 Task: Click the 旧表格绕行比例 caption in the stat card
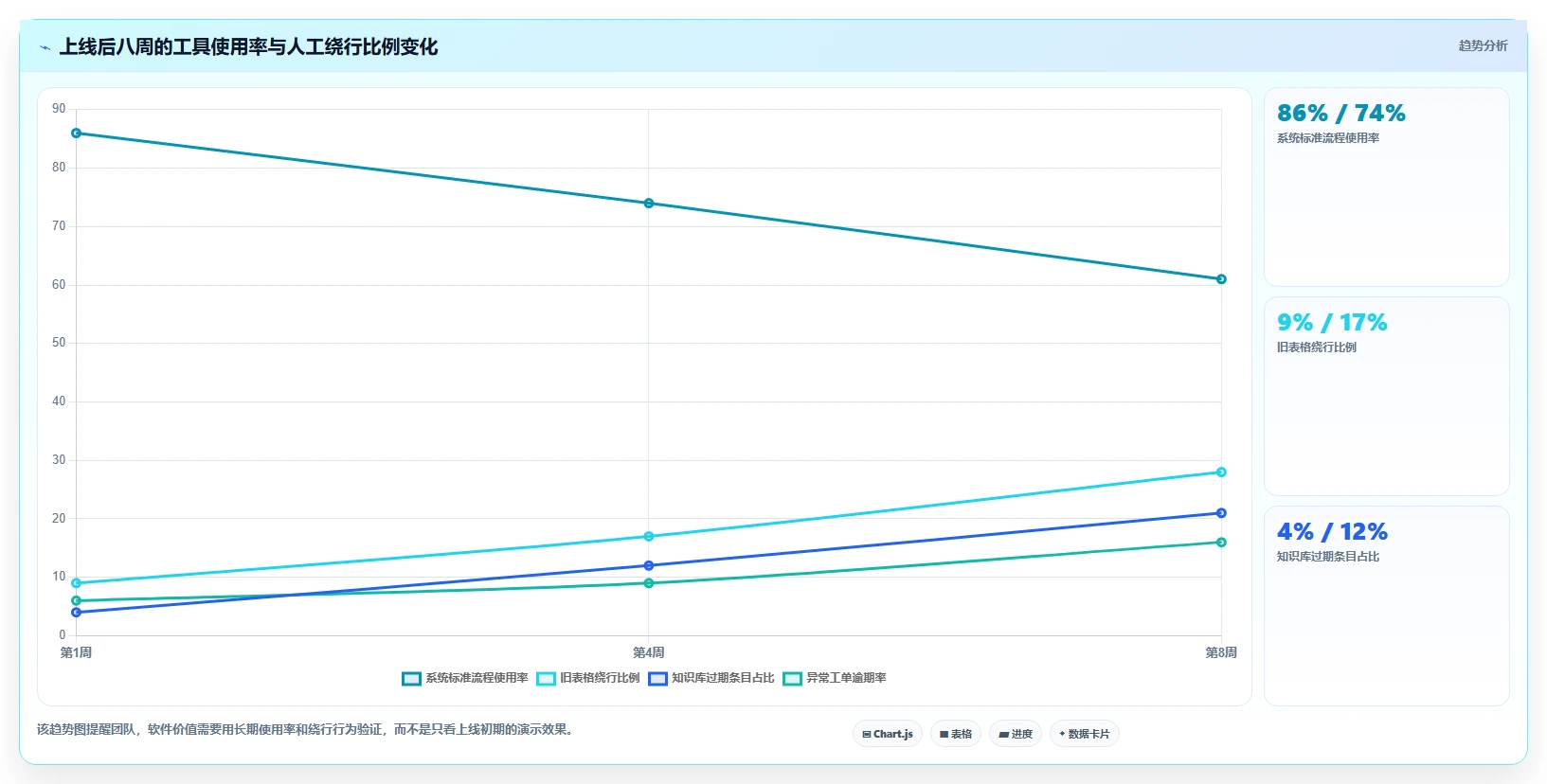click(1316, 347)
